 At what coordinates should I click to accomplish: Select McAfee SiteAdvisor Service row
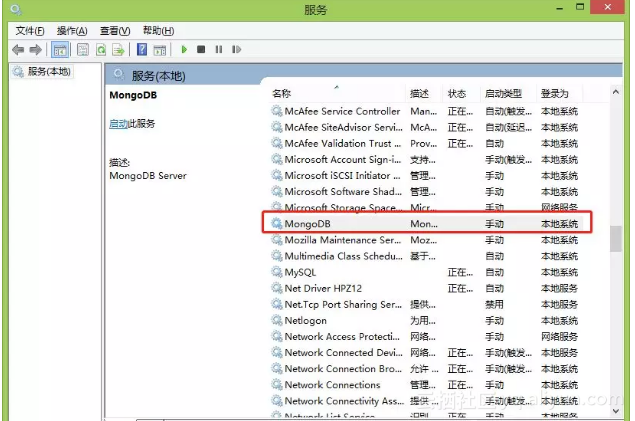(x=427, y=127)
